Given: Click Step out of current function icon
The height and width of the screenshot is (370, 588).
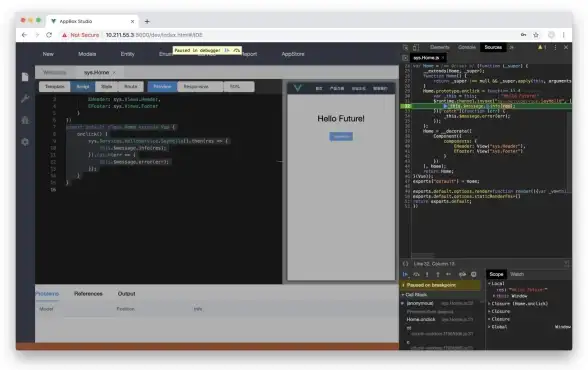Looking at the screenshot, I should click(437, 274).
